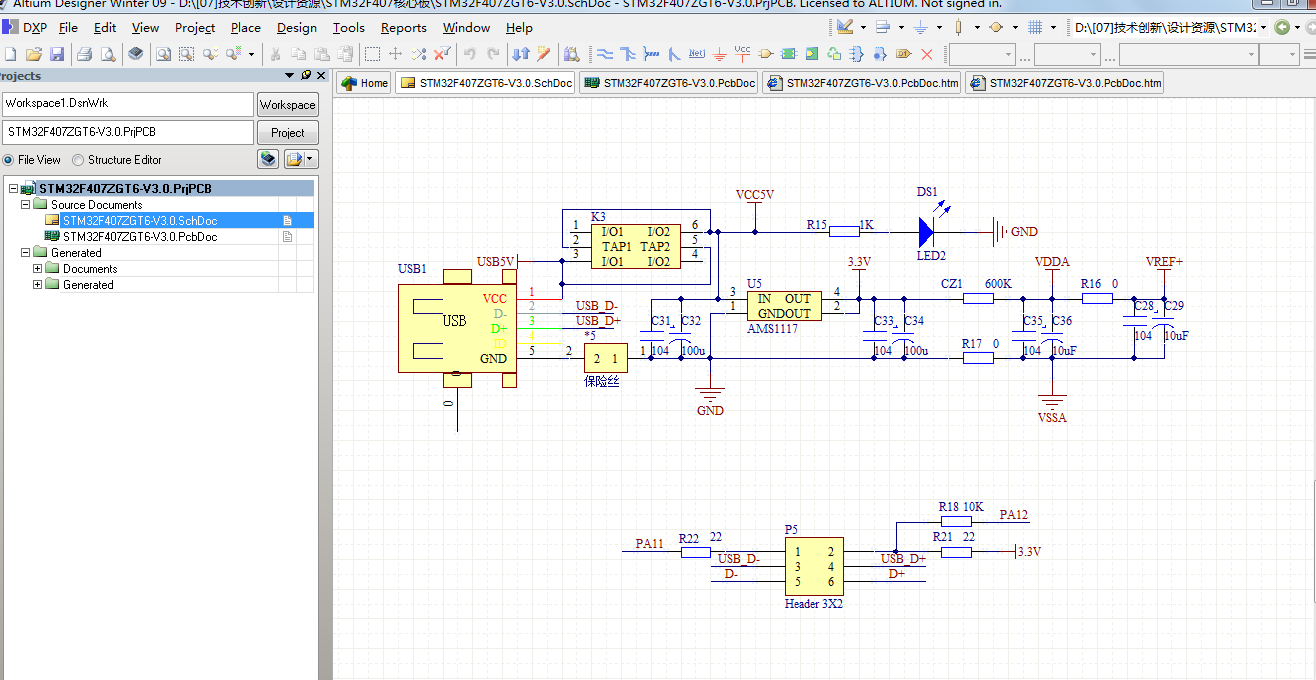The height and width of the screenshot is (680, 1316).
Task: Compile the project via the panel's chip icon
Action: point(267,159)
